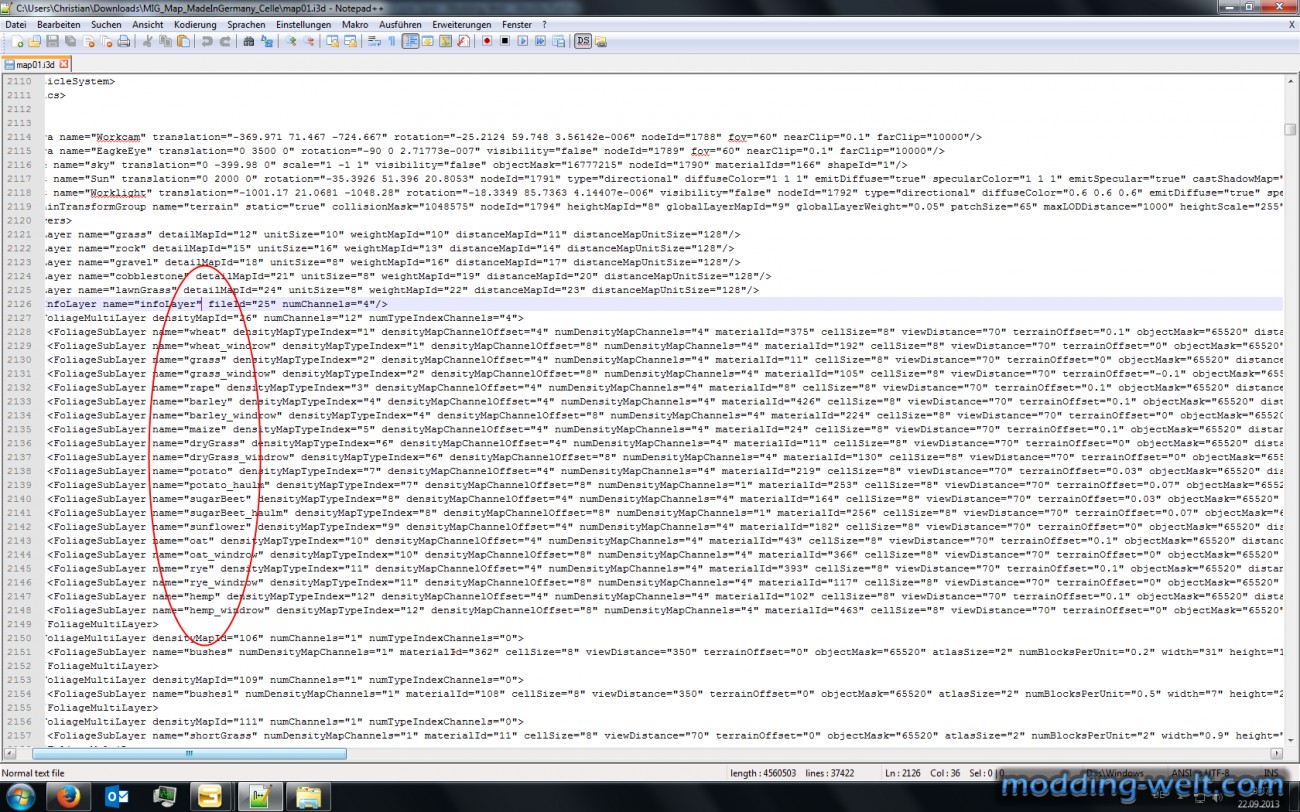Open the Bearbeiten menu
Viewport: 1300px width, 812px height.
click(59, 24)
